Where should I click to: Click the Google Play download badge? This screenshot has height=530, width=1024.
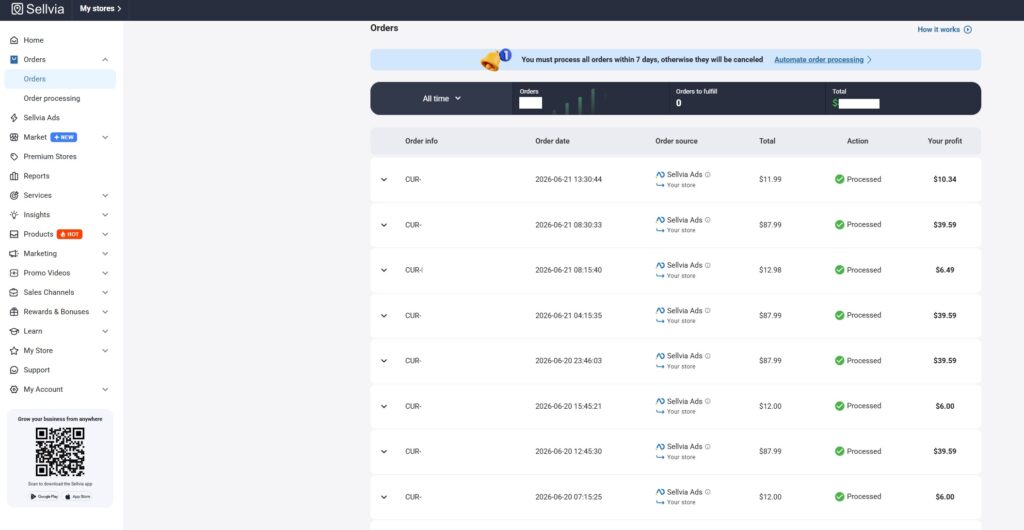[x=44, y=497]
